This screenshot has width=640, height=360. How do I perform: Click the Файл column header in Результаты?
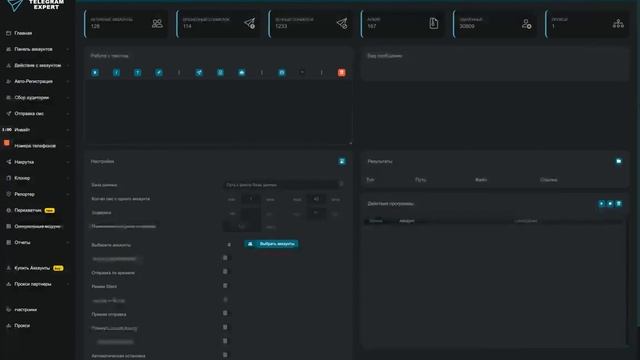481,180
